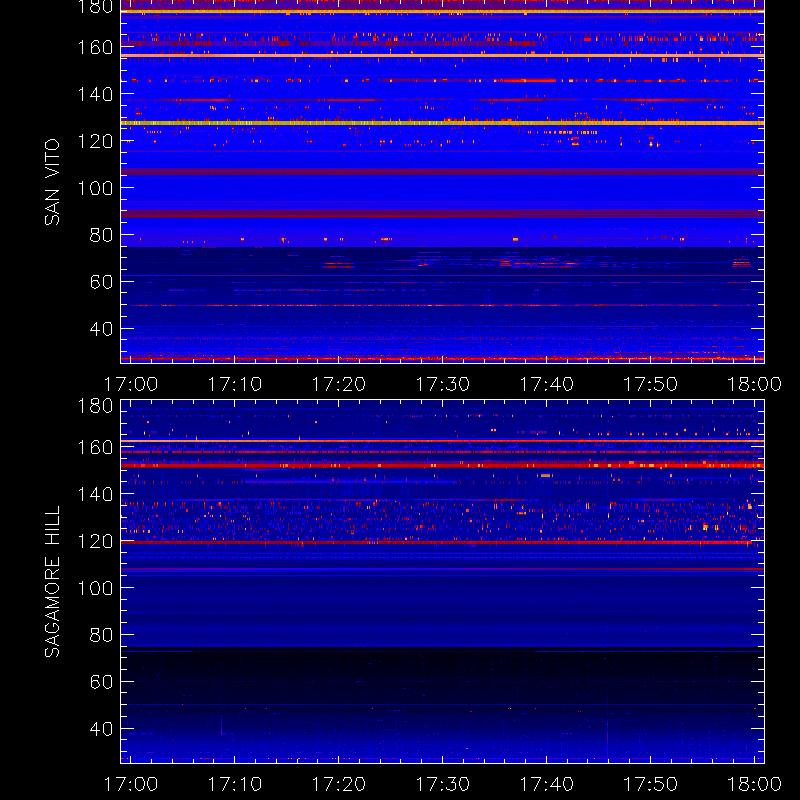Click the red band near 119 in the Sagamore Hill plot
This screenshot has height=800, width=800.
coord(442,542)
